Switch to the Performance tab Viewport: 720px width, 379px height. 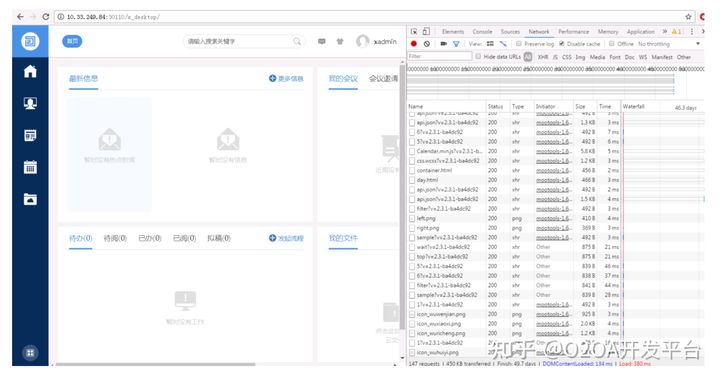574,32
